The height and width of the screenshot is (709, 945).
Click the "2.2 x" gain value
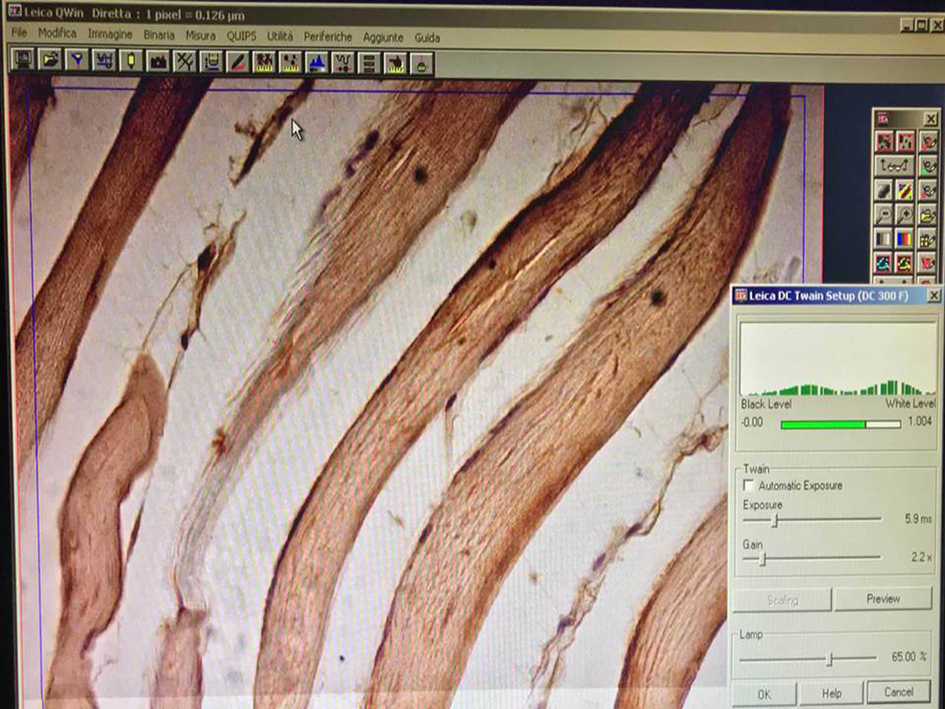(x=921, y=557)
